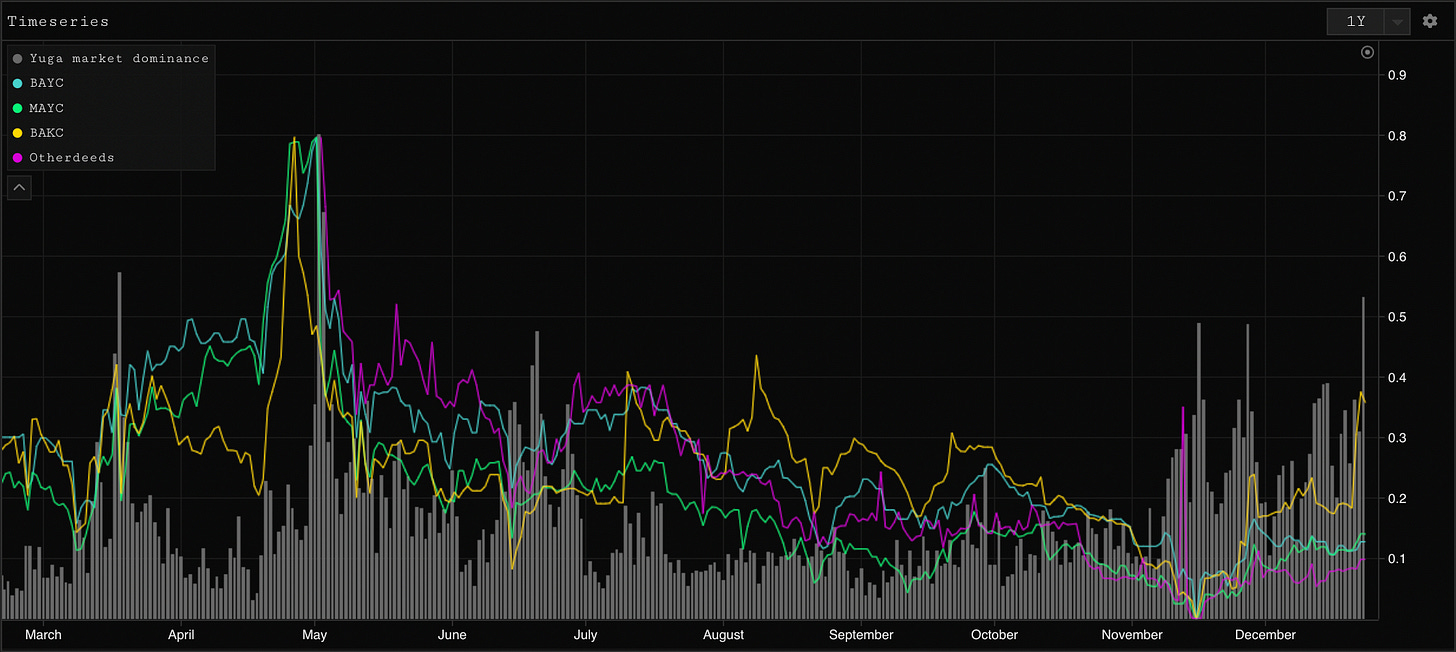Click the 0.8 y-axis value
1456x652 pixels.
1396,136
